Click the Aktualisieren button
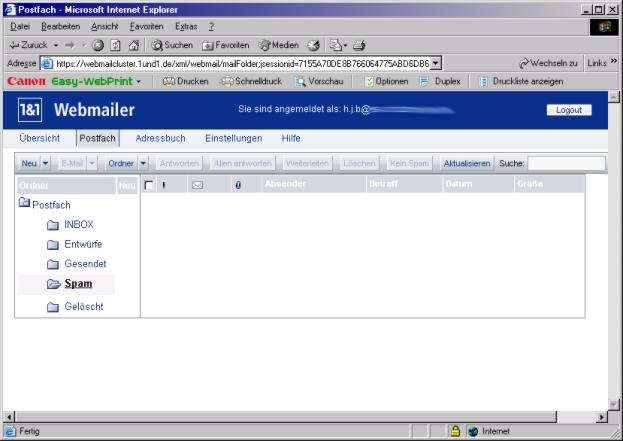This screenshot has width=623, height=441. [467, 163]
